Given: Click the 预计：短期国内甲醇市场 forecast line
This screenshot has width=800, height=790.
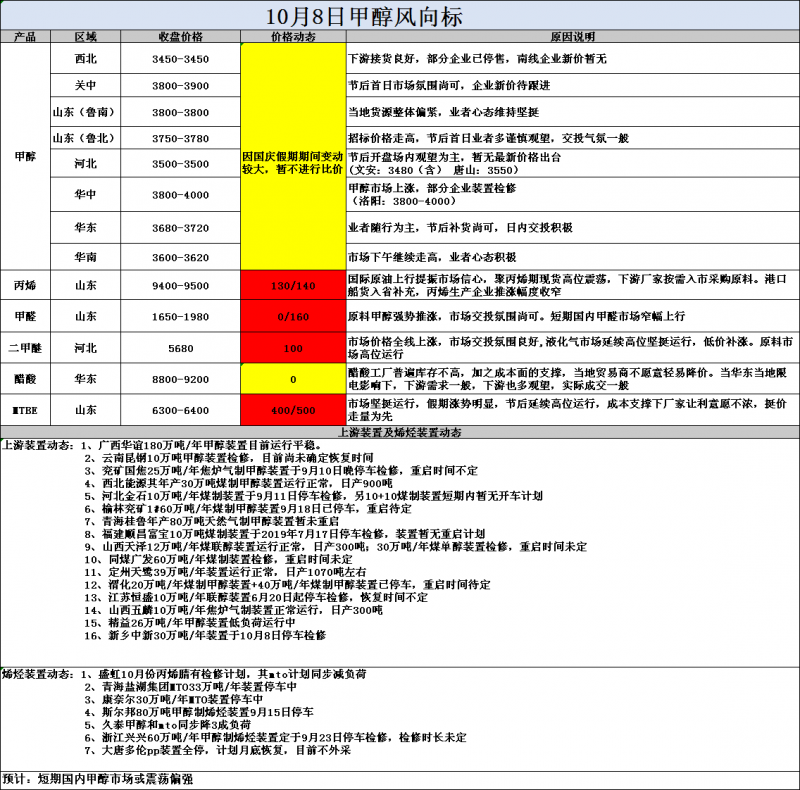Looking at the screenshot, I should coord(98,779).
